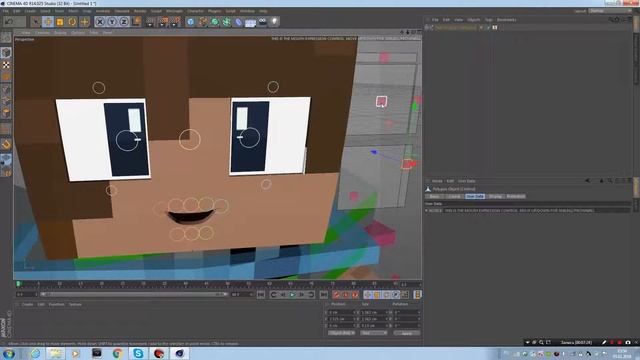Viewport: 640px width, 360px height.
Task: Open the Window menu
Action: (x=247, y=11)
